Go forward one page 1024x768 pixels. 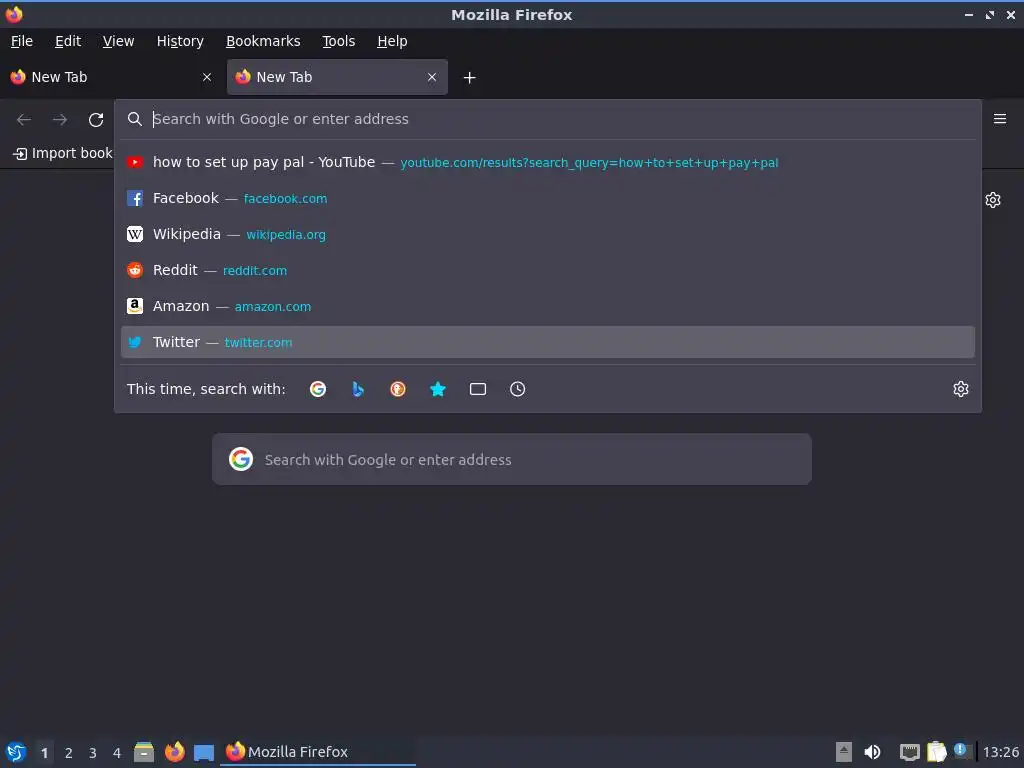(60, 120)
